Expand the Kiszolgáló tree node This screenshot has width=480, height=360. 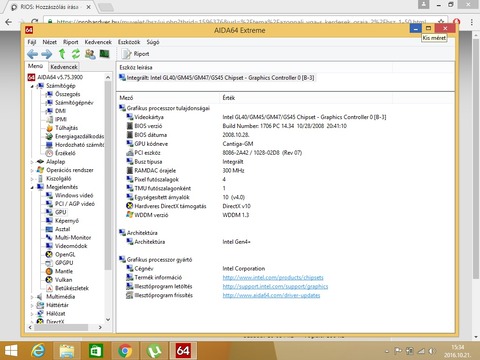click(32, 179)
